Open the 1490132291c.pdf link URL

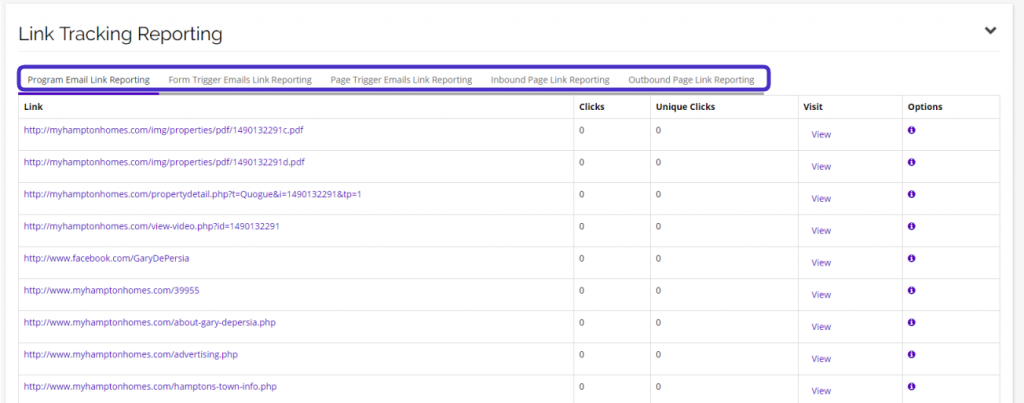pyautogui.click(x=164, y=130)
